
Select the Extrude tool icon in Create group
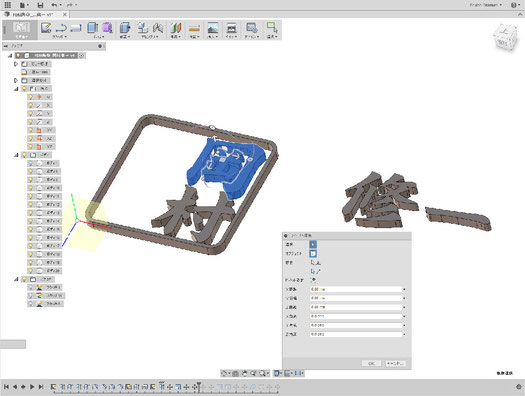coord(92,28)
